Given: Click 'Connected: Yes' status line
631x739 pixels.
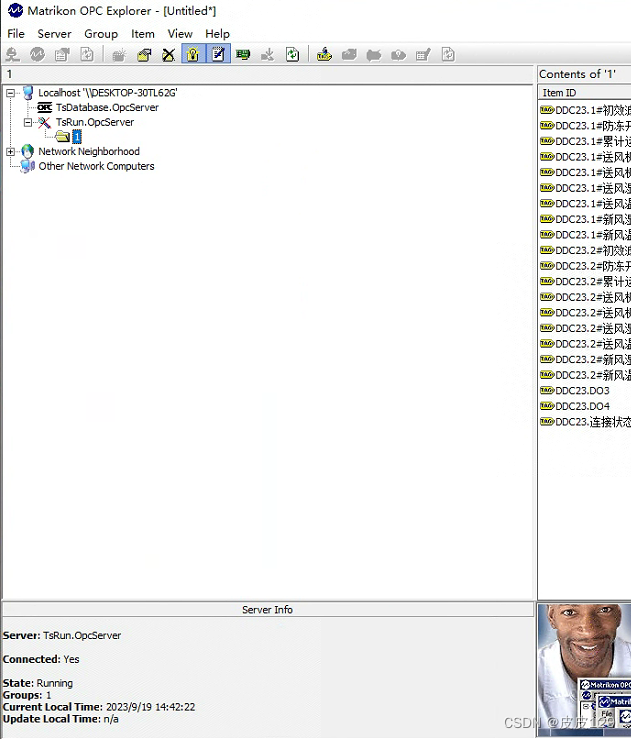Looking at the screenshot, I should tap(41, 659).
